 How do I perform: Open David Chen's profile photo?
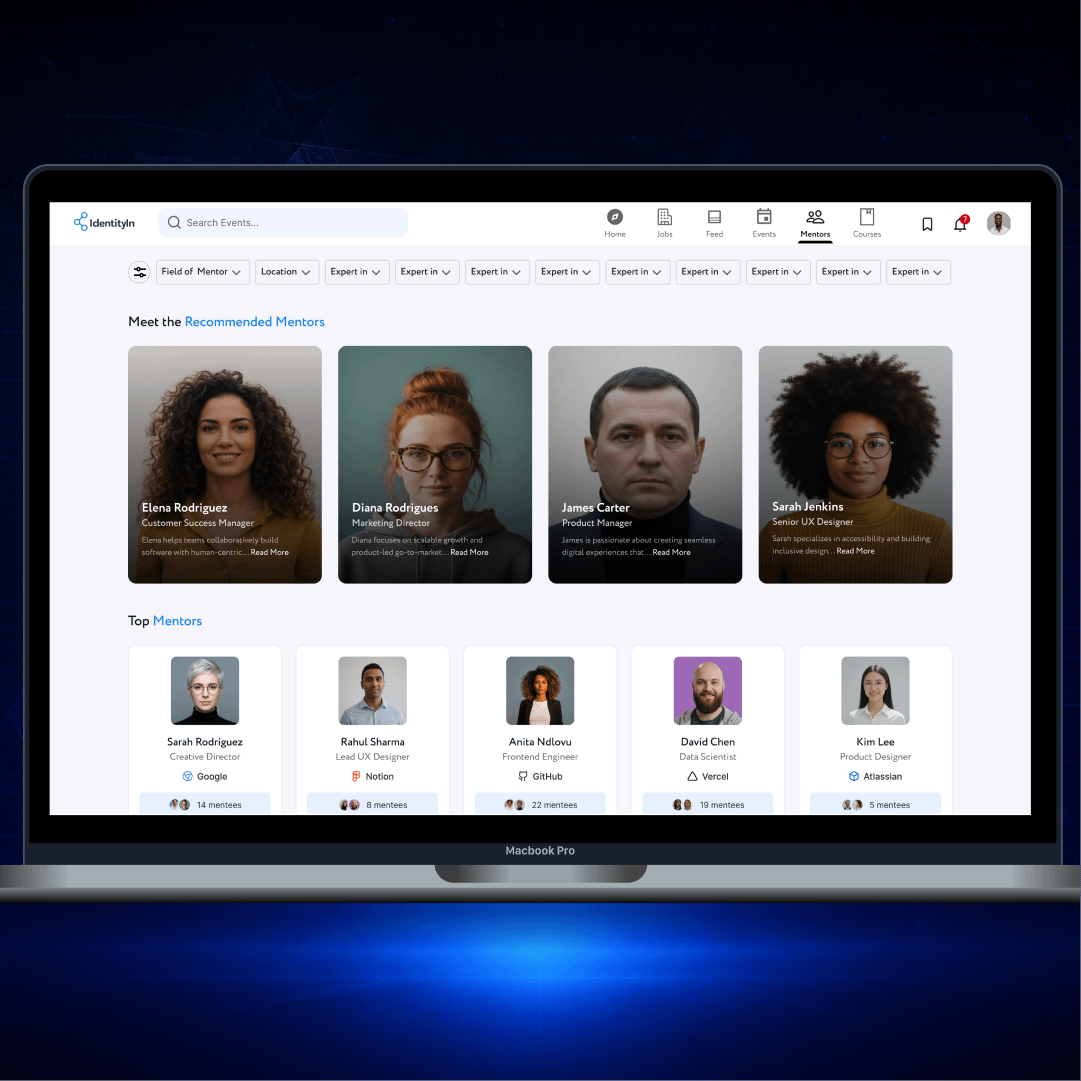coord(707,690)
